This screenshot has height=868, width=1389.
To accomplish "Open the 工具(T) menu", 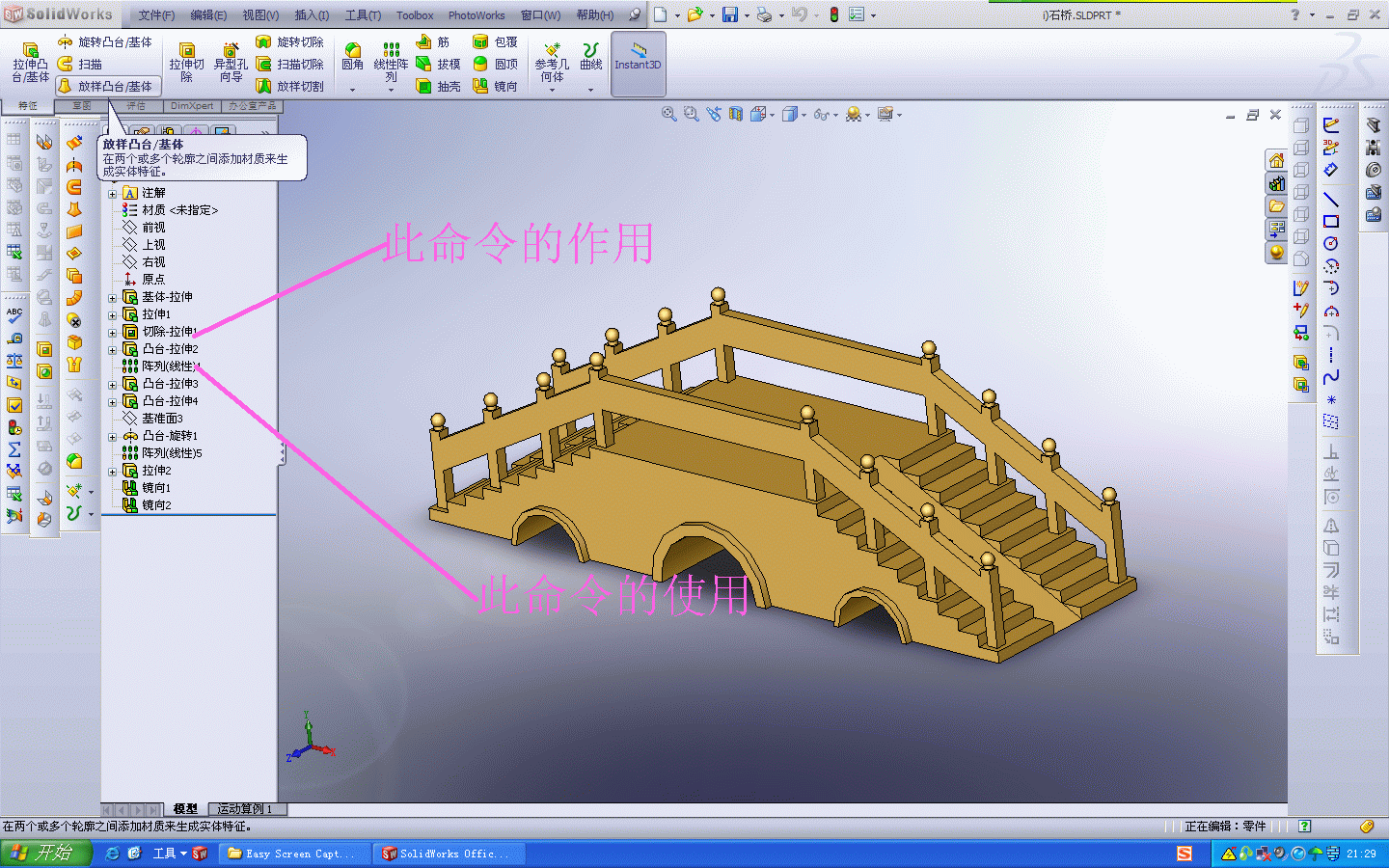I will (363, 15).
